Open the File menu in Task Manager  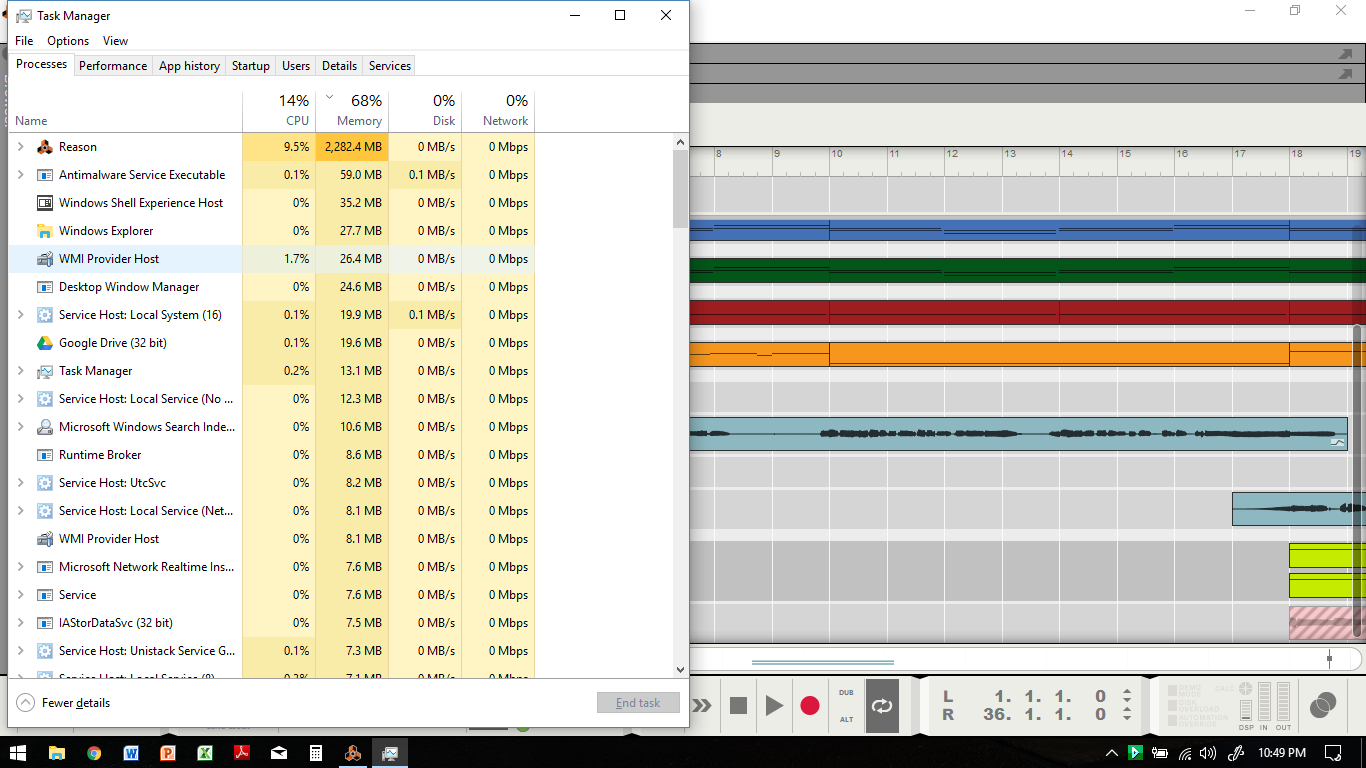24,41
